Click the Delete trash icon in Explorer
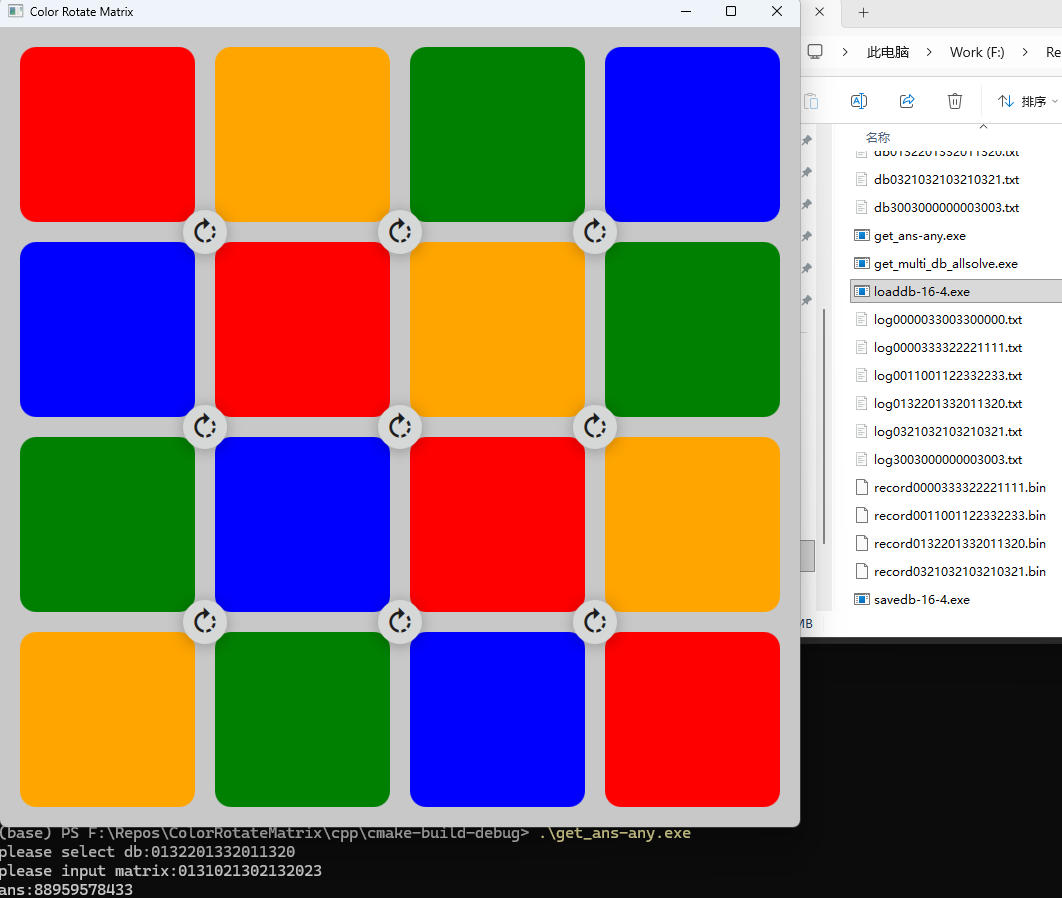The height and width of the screenshot is (898, 1062). click(955, 101)
